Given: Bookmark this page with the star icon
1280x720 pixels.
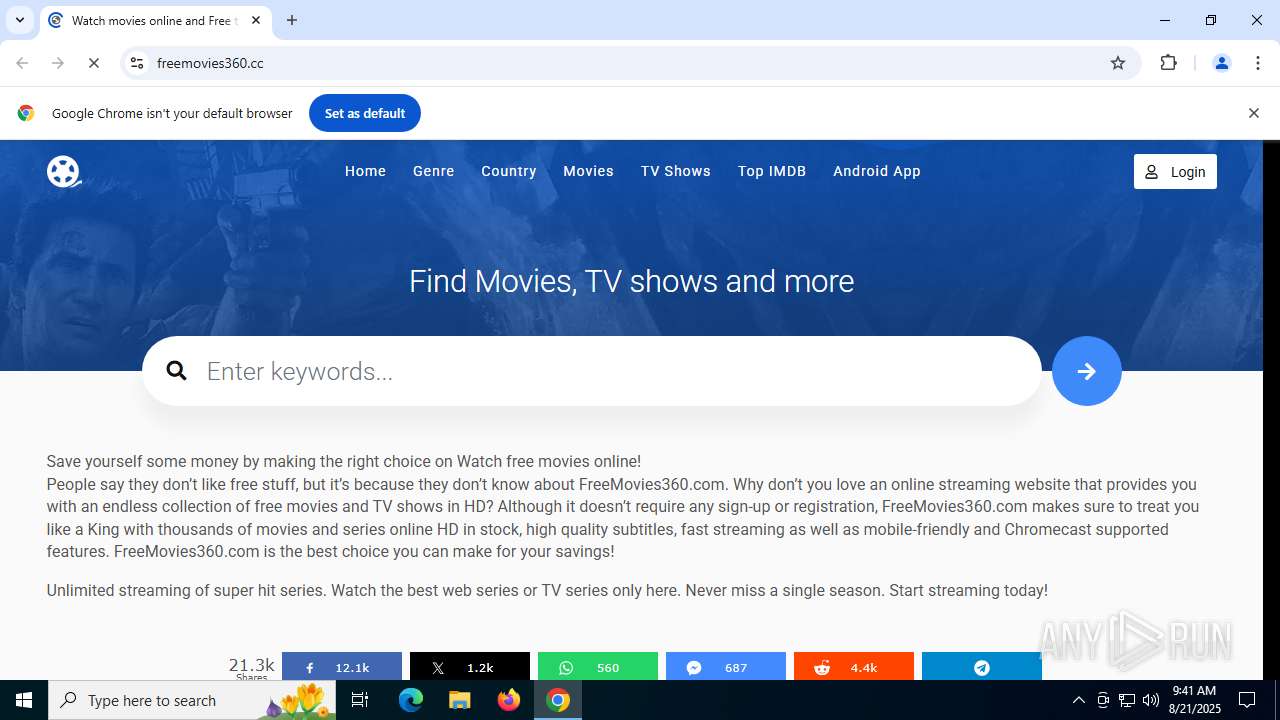Looking at the screenshot, I should [1118, 63].
